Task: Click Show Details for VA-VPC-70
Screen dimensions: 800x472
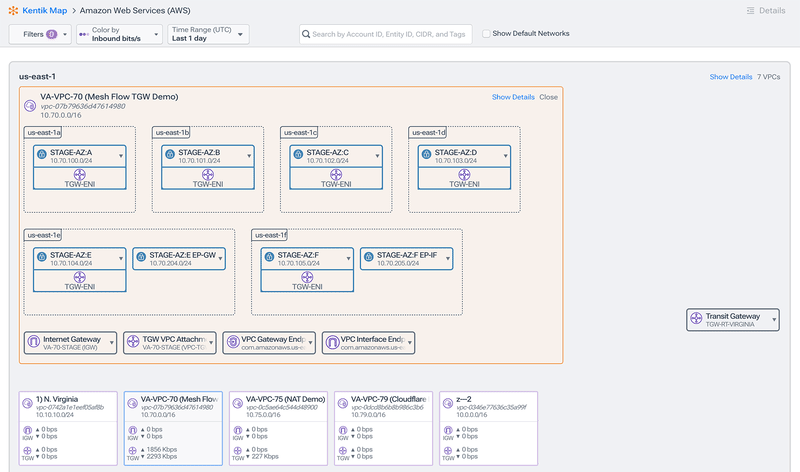Action: point(513,97)
